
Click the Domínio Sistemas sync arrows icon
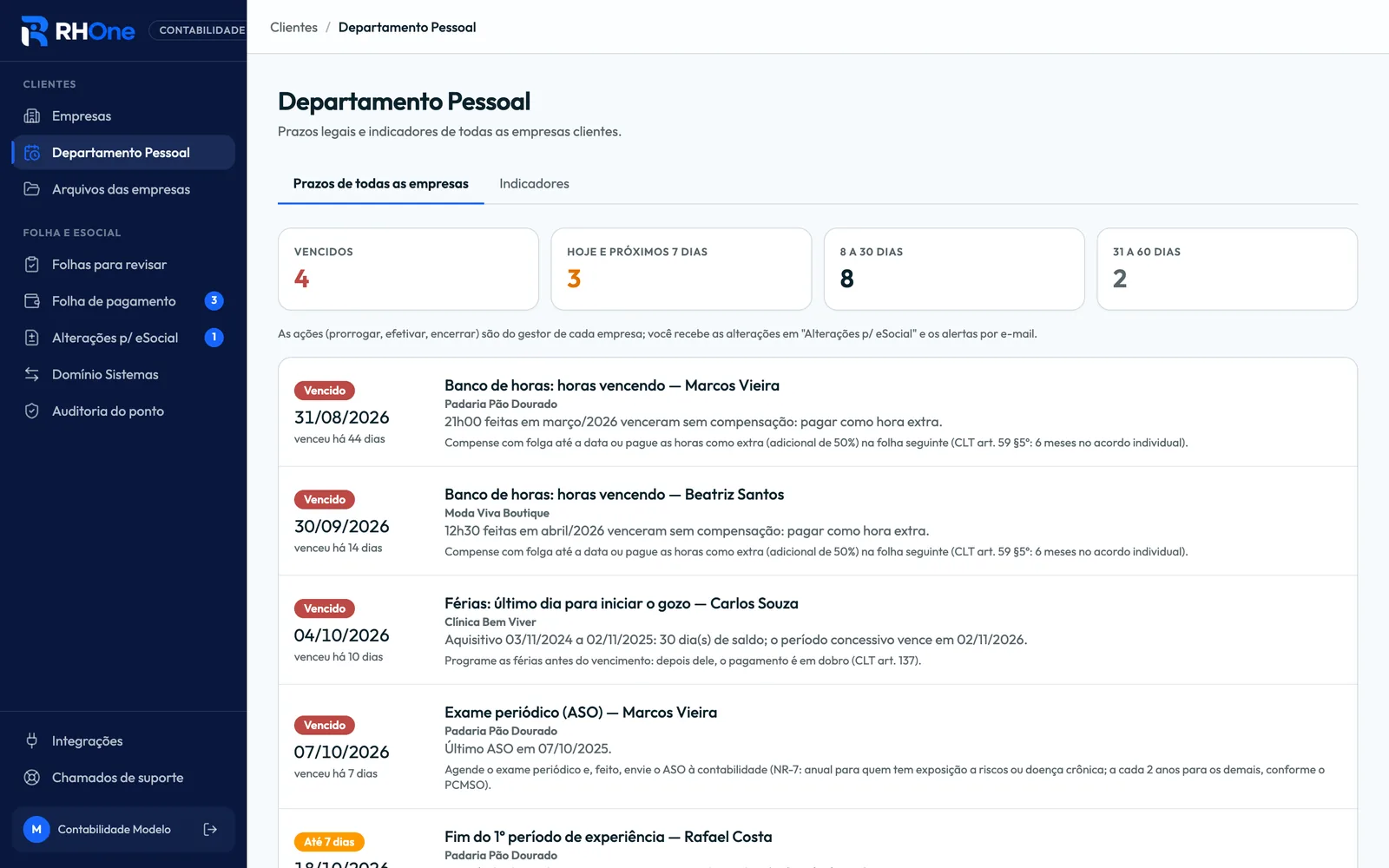coord(32,374)
